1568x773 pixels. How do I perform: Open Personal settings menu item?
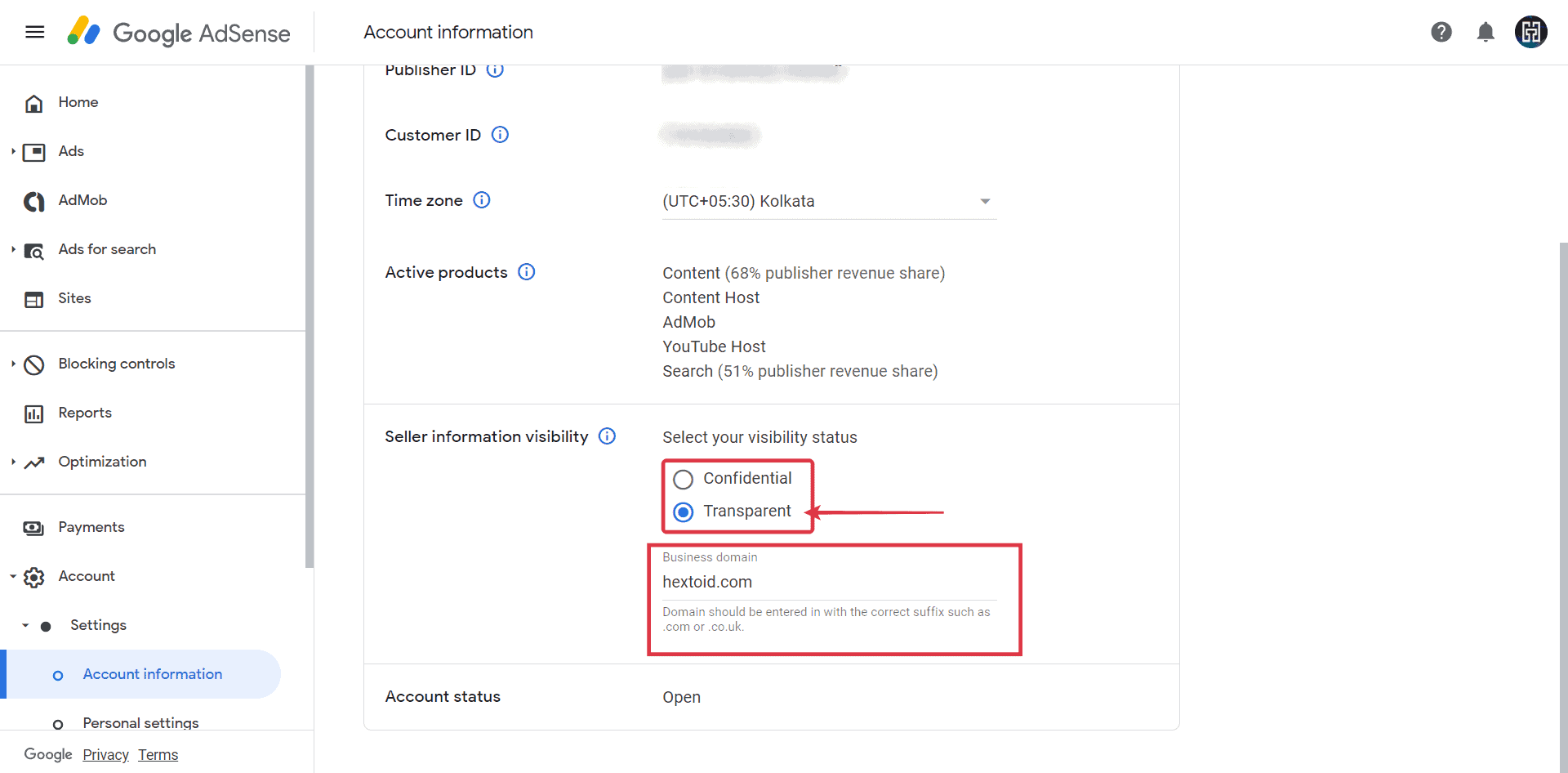click(x=140, y=723)
